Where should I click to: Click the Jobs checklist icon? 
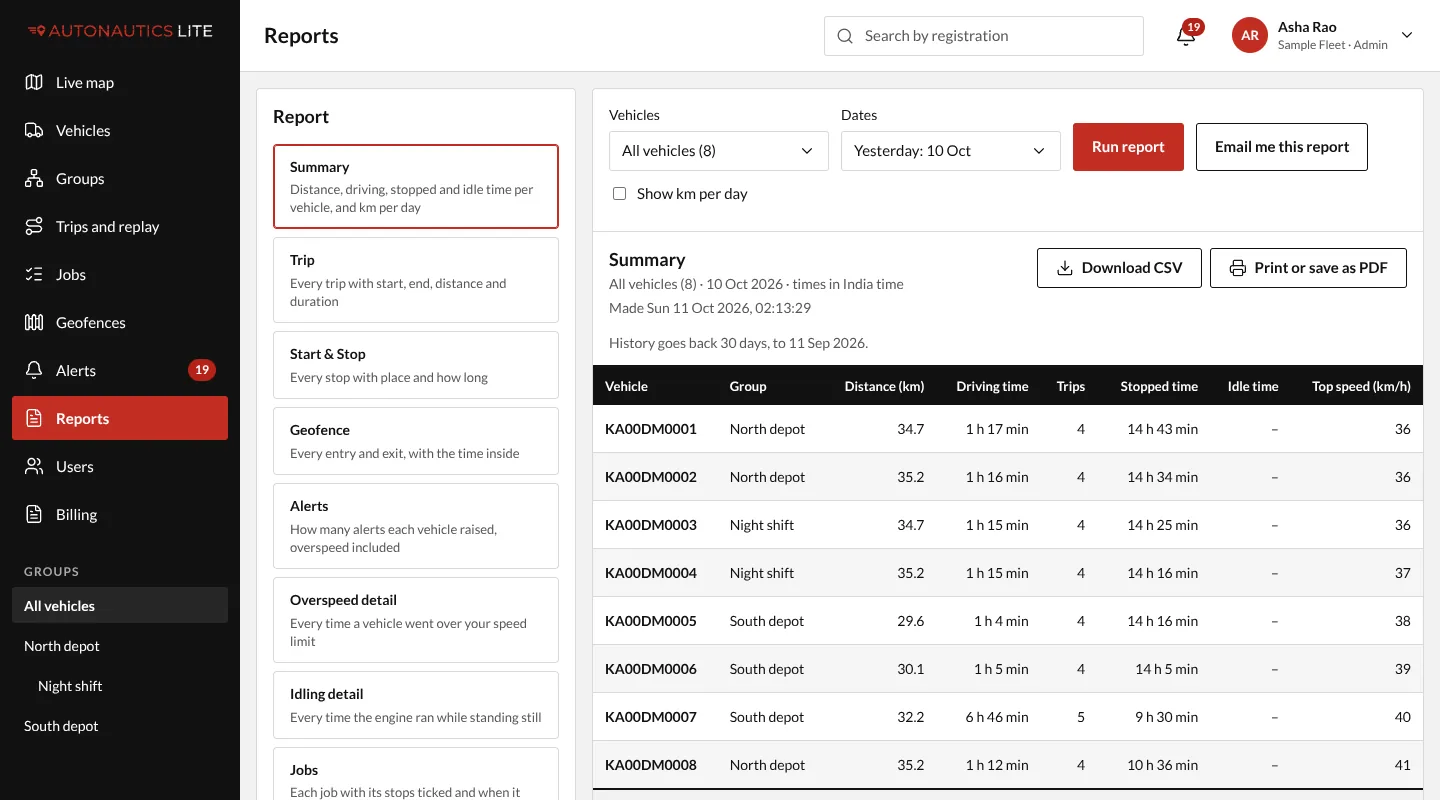pyautogui.click(x=34, y=275)
